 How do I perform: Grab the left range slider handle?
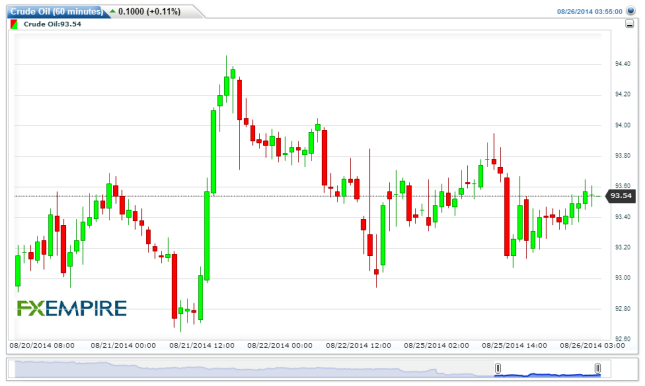498,368
